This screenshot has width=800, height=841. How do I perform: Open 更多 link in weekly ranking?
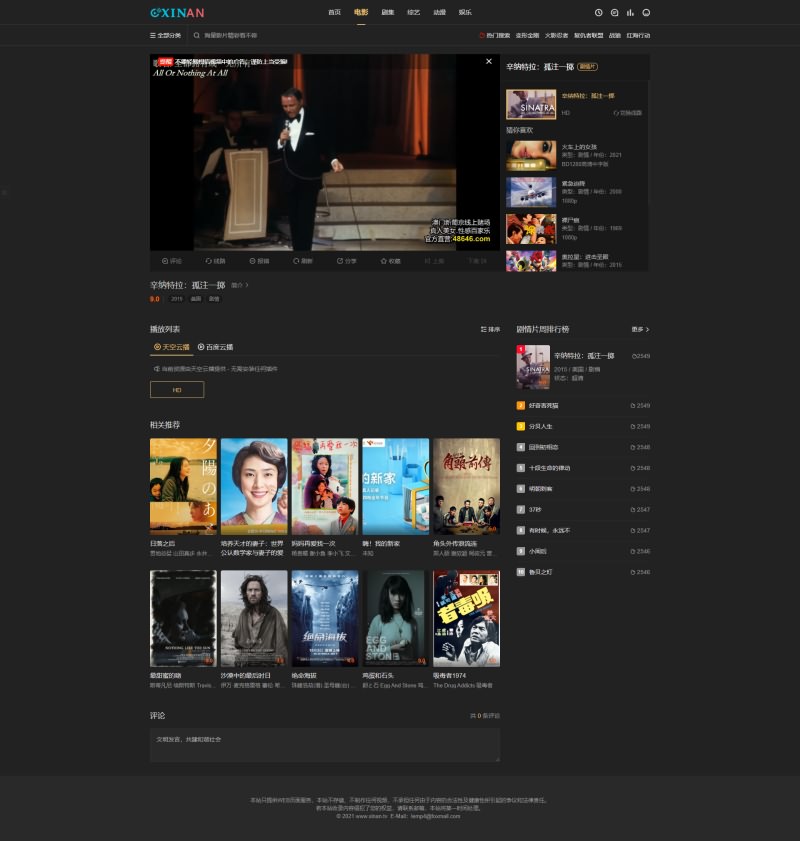pyautogui.click(x=640, y=329)
